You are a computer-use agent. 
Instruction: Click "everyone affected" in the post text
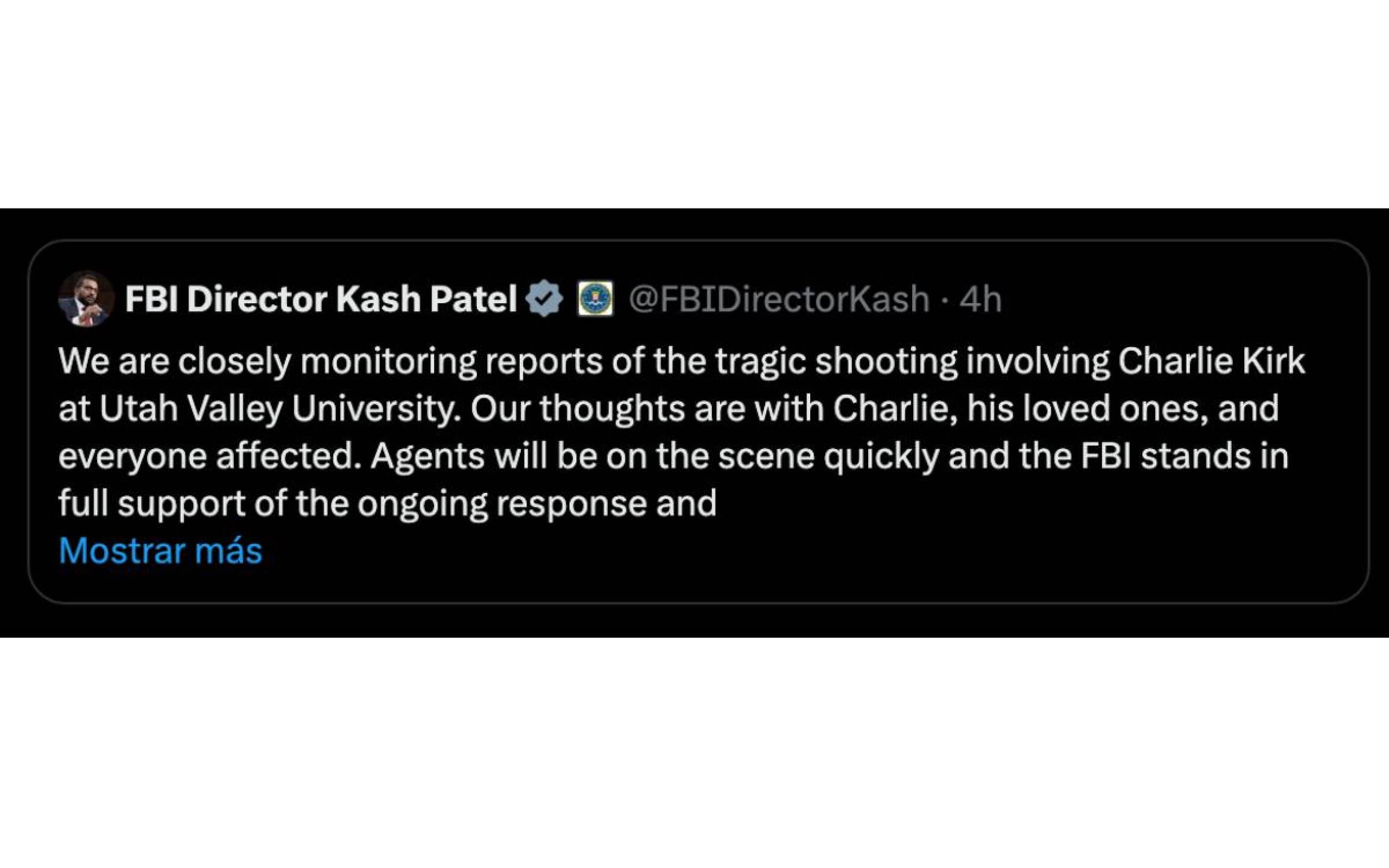pos(206,456)
